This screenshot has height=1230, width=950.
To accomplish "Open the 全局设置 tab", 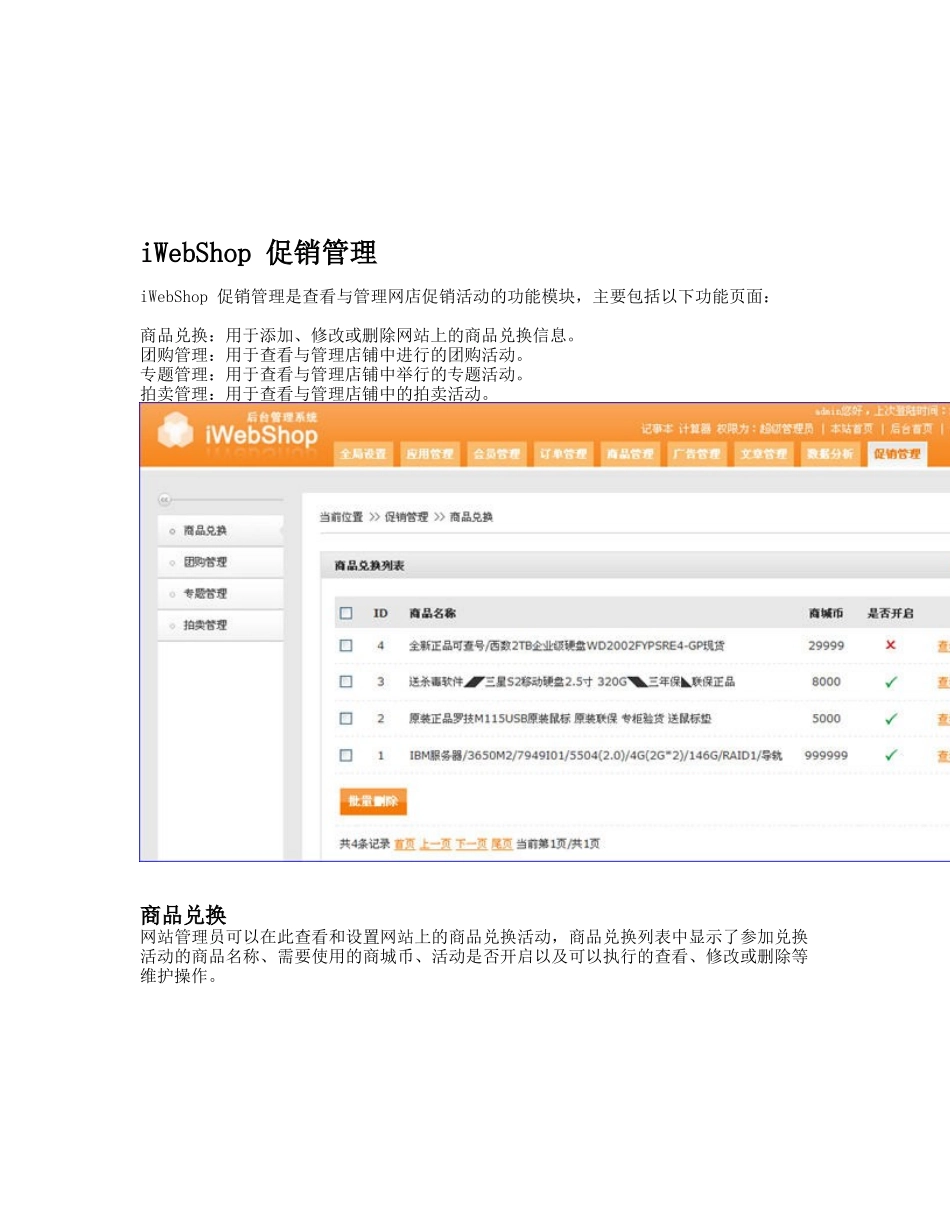I will pos(362,454).
